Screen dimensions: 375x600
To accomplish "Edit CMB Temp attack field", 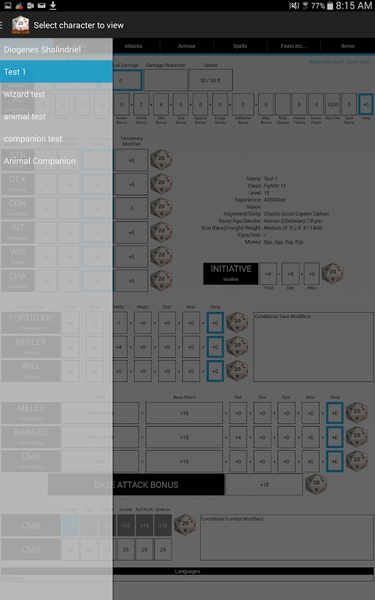I will coord(334,461).
